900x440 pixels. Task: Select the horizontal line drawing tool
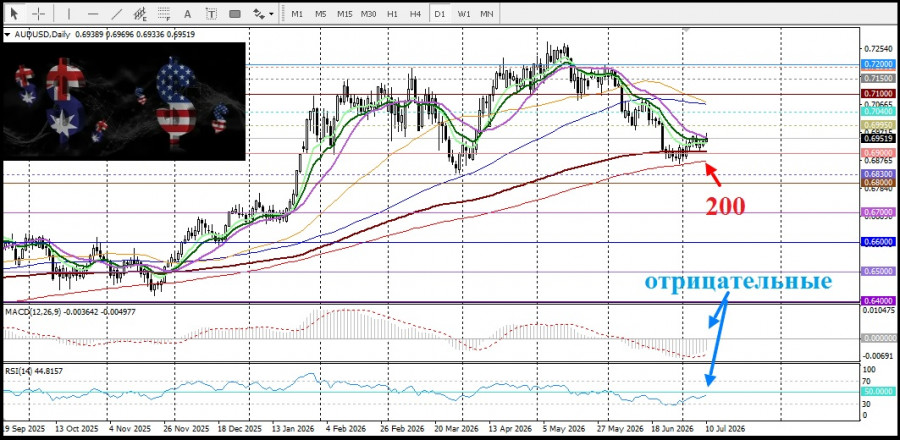tap(93, 13)
